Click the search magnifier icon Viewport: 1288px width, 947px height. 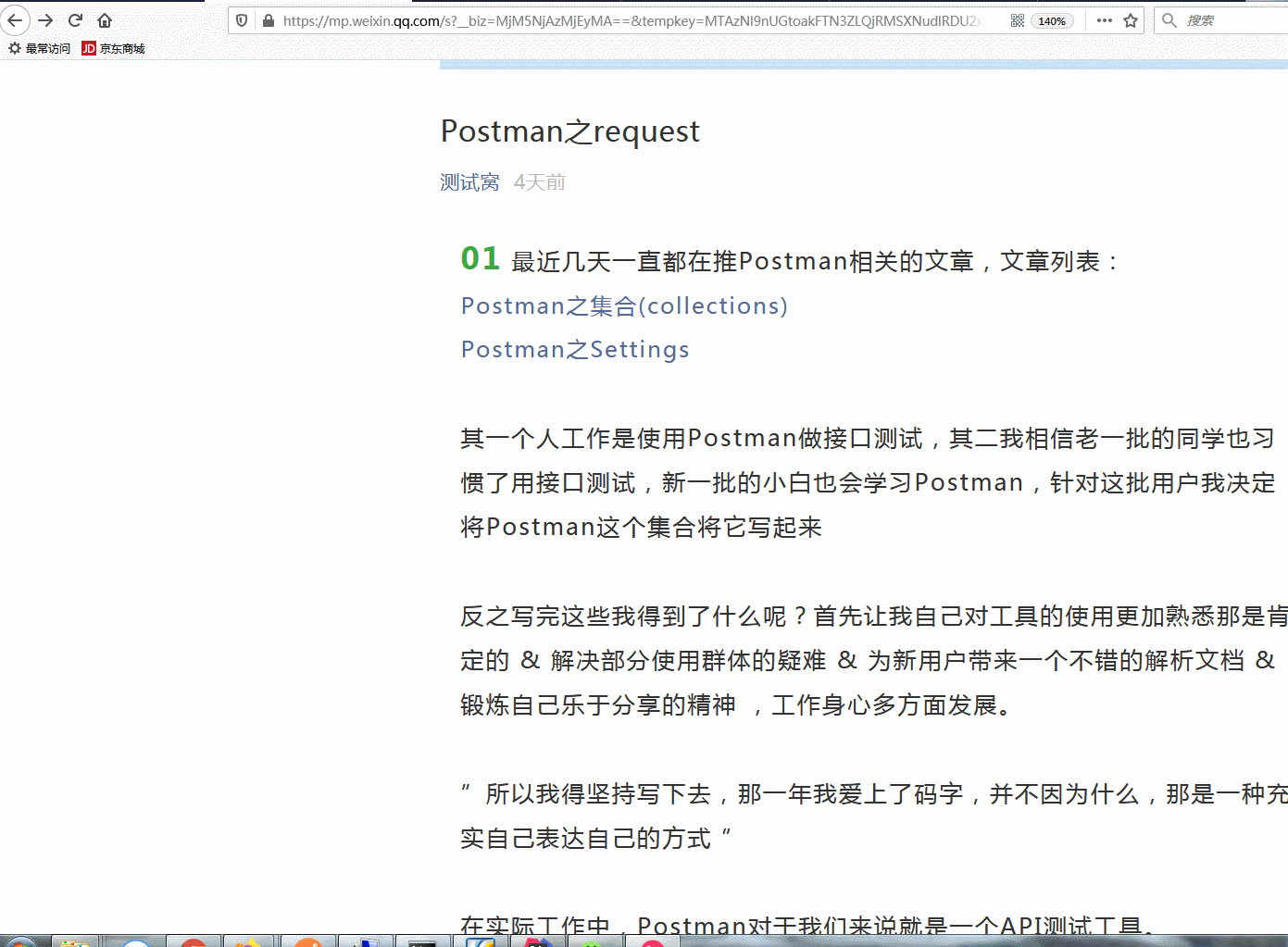coord(1169,20)
